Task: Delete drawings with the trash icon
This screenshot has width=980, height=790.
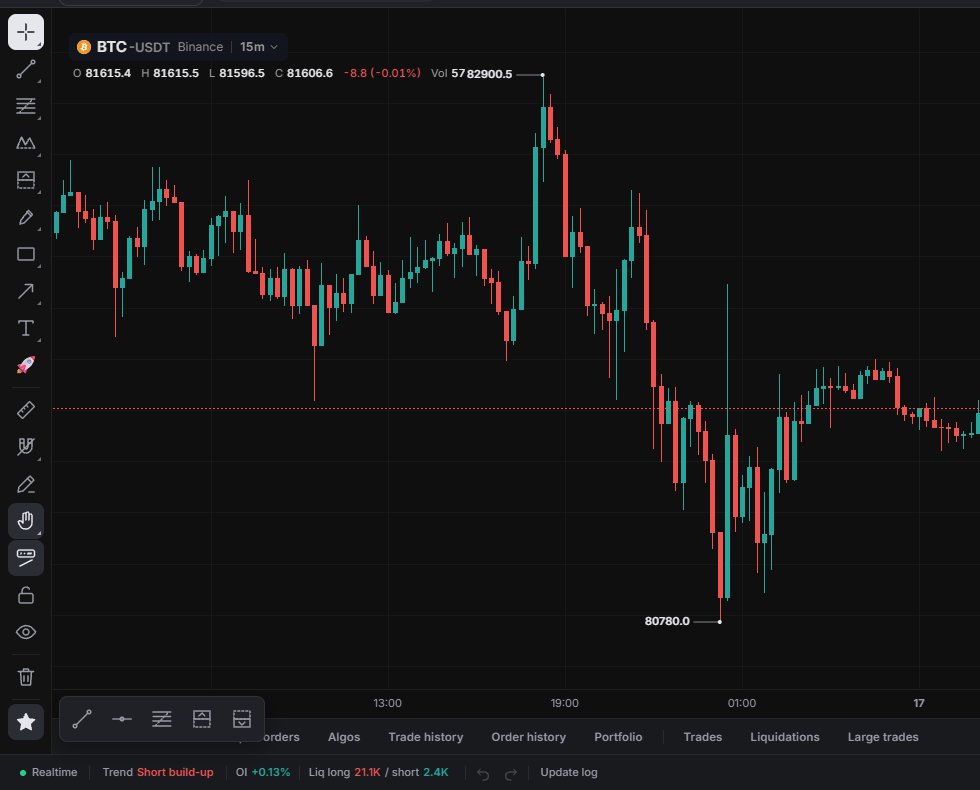Action: pos(26,677)
